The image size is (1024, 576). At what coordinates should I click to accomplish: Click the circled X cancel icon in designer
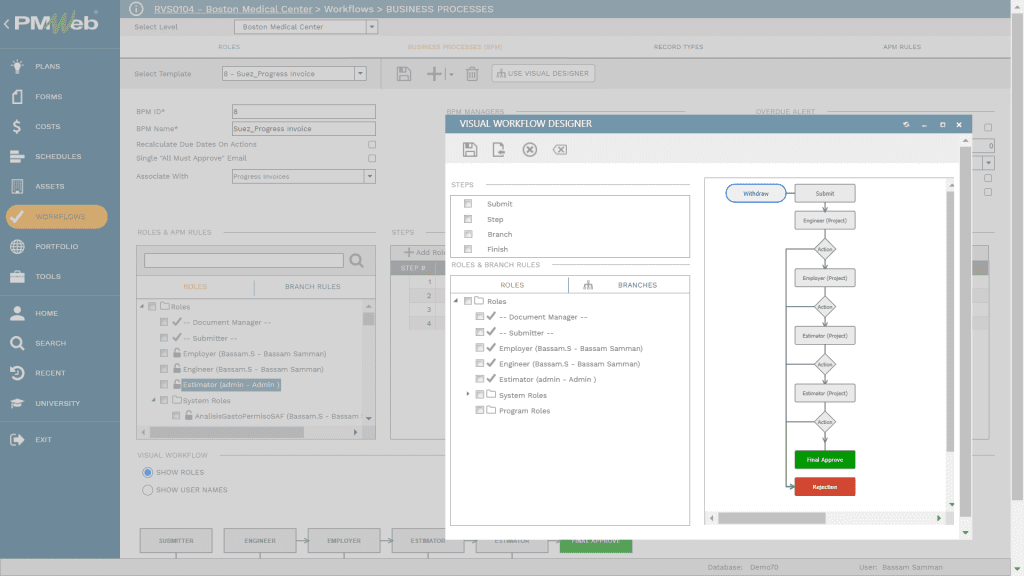click(530, 150)
